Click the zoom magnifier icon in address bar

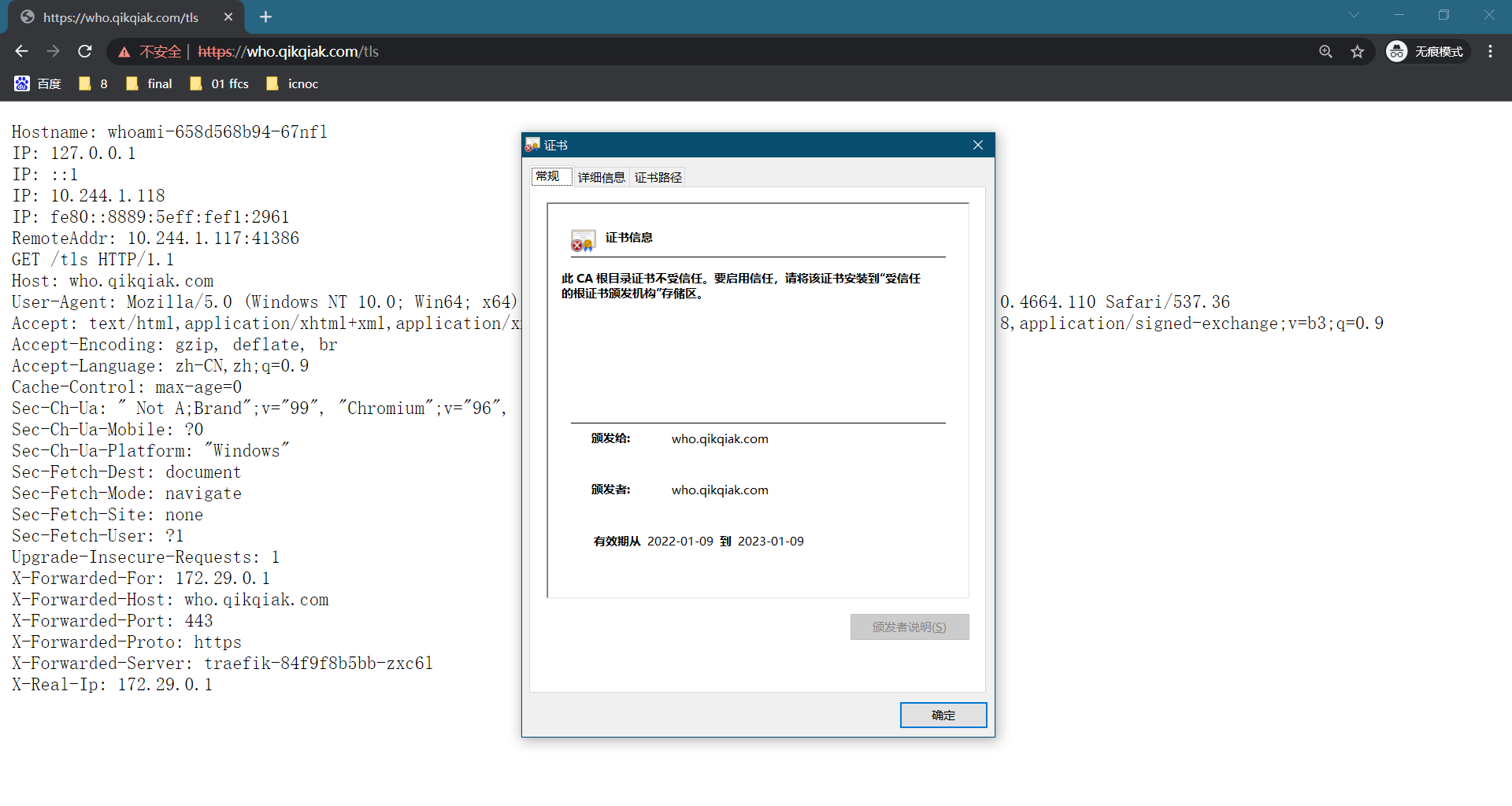(1326, 51)
